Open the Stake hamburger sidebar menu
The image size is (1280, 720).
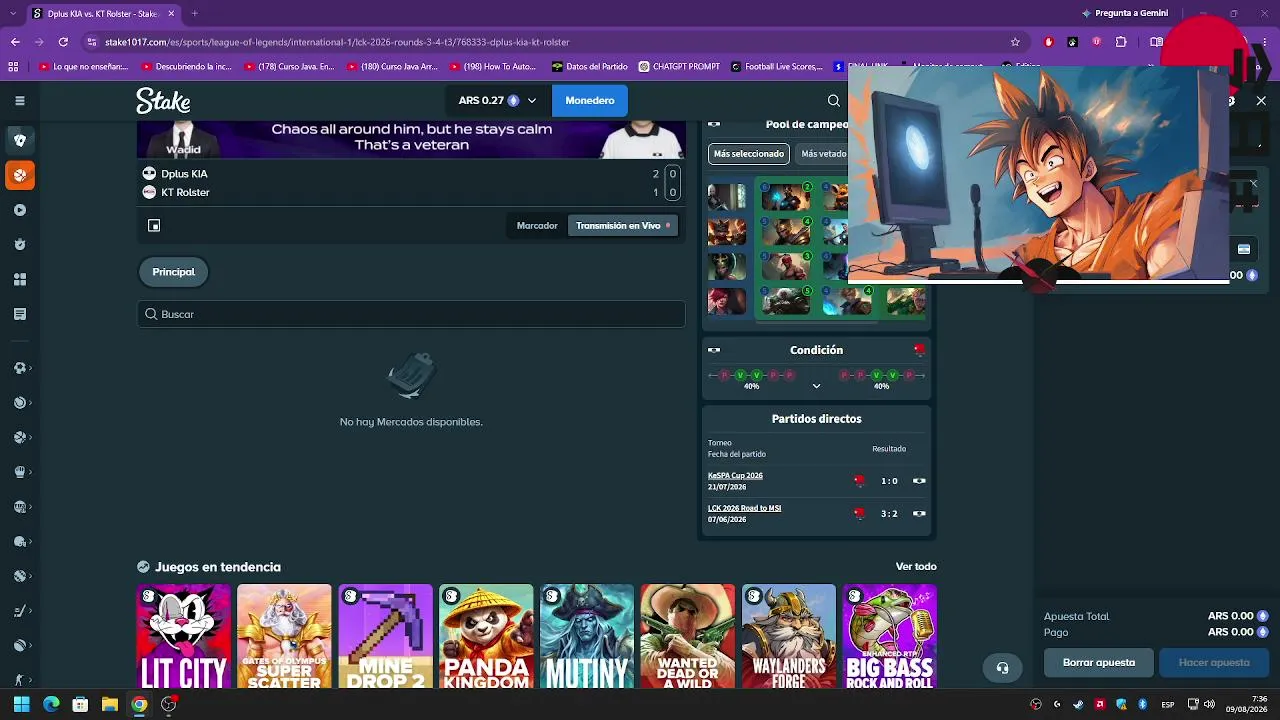tap(19, 100)
